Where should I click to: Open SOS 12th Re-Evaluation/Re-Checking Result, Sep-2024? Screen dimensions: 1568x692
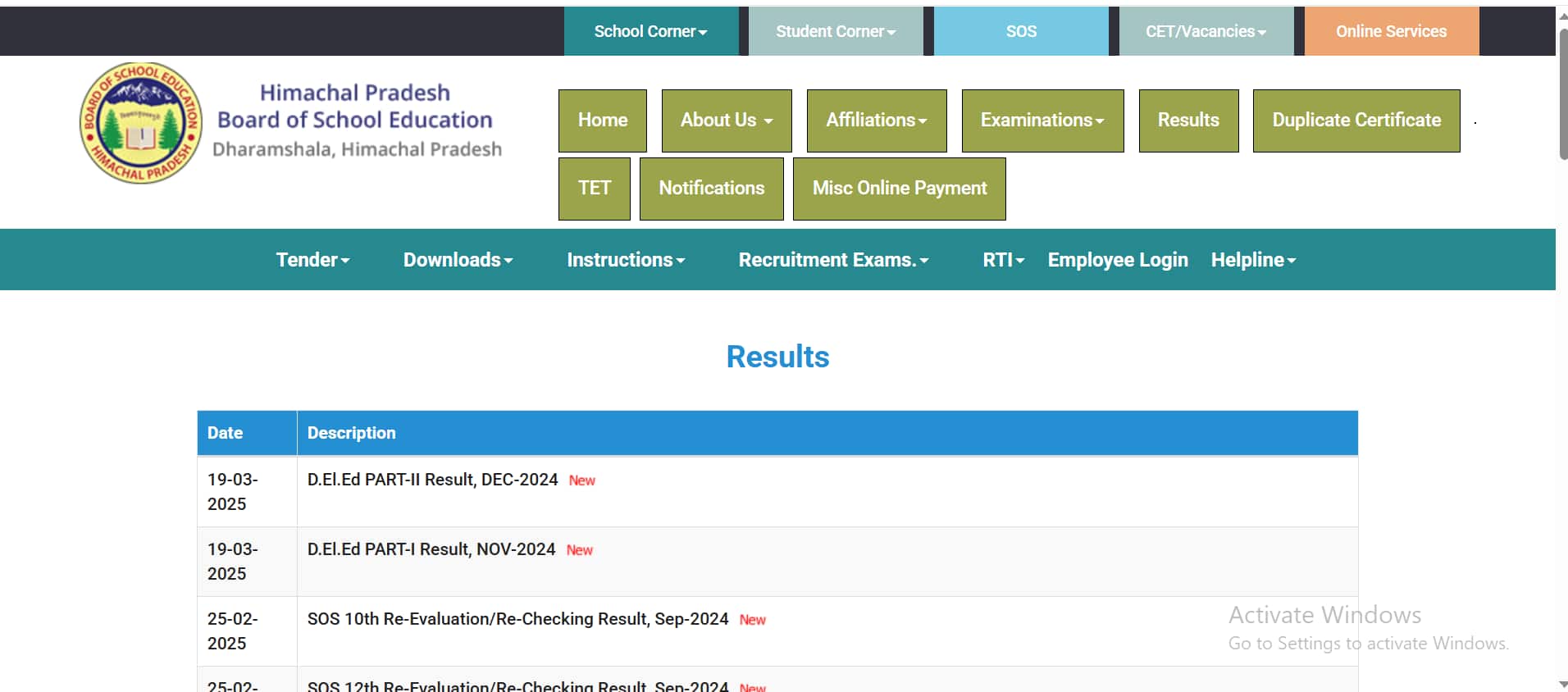click(x=517, y=685)
